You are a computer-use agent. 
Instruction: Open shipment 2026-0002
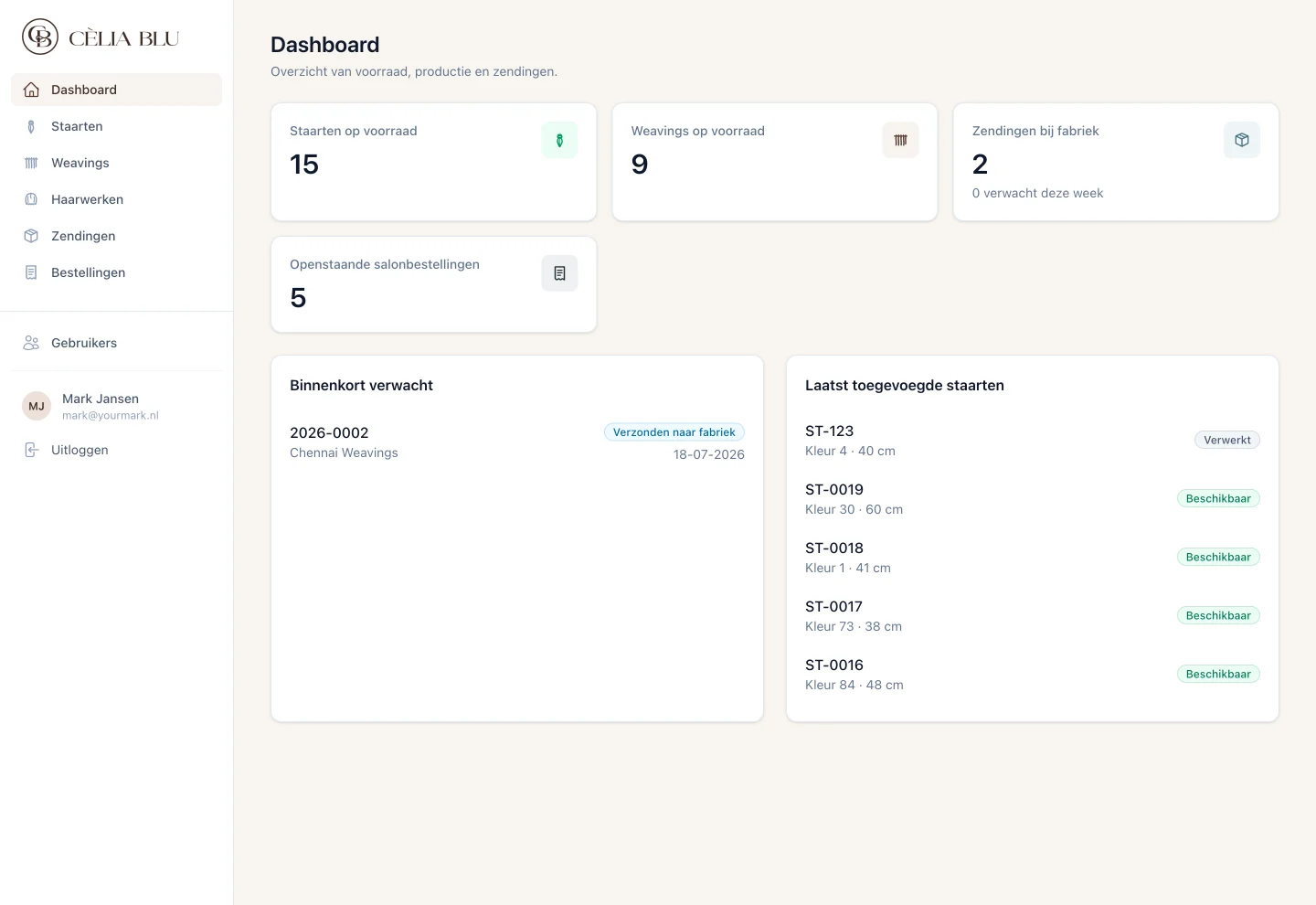point(517,442)
